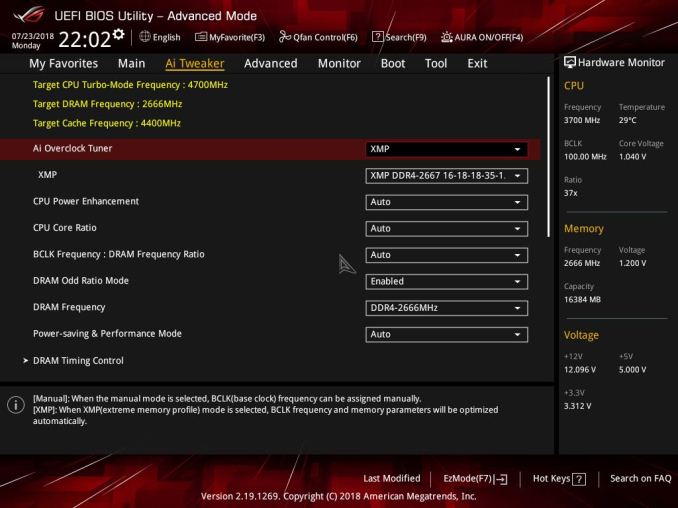Click Target CPU Turbo-Mode Frequency text
This screenshot has height=508, width=678.
130,85
